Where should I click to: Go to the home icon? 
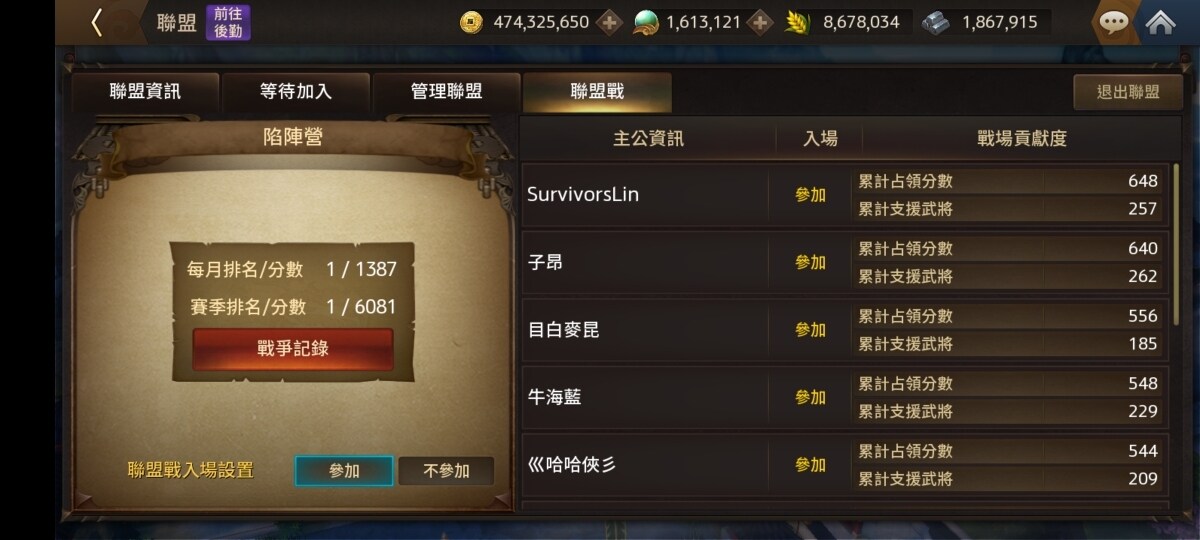[1160, 22]
